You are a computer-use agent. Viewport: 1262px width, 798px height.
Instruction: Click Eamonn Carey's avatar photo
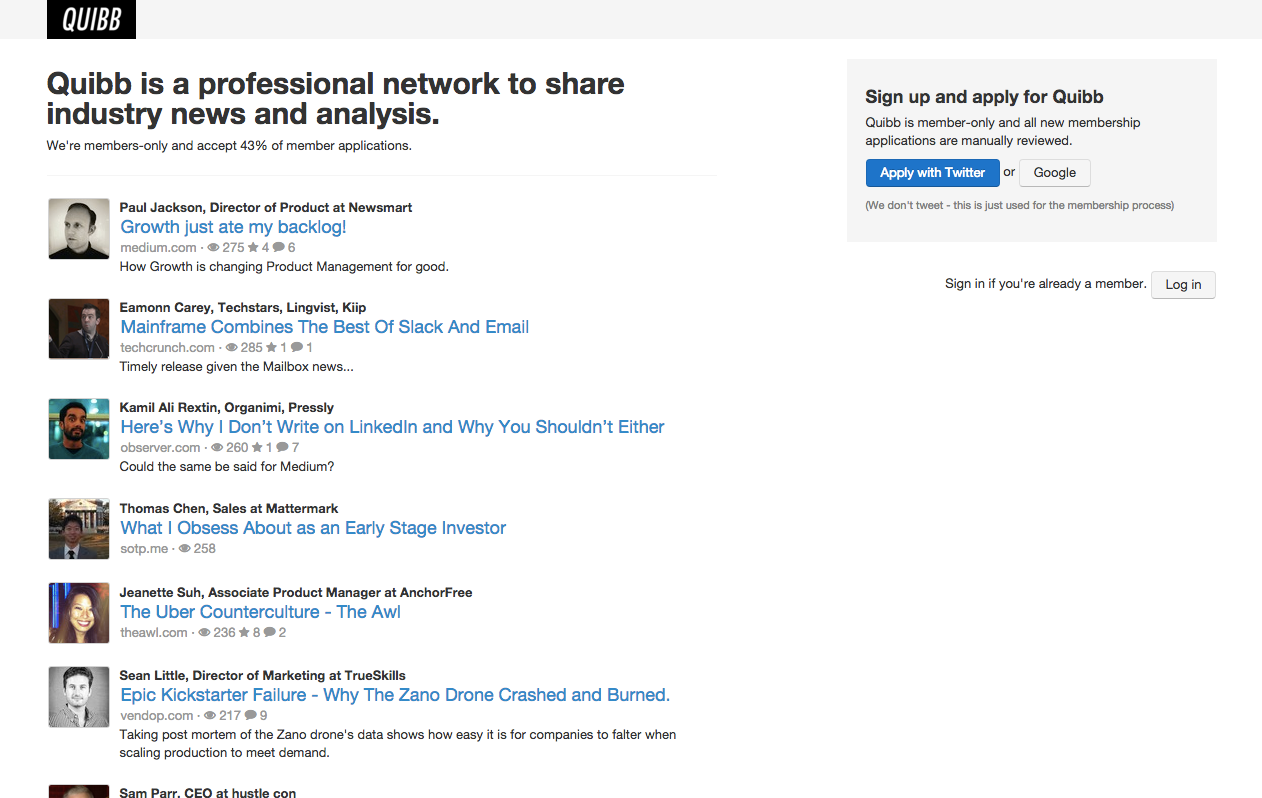click(x=79, y=329)
